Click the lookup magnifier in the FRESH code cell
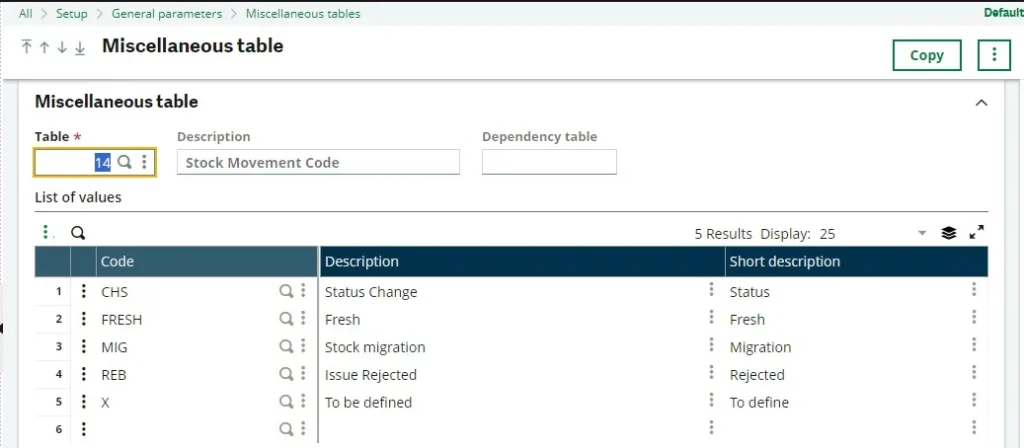The height and width of the screenshot is (448, 1024). (286, 319)
